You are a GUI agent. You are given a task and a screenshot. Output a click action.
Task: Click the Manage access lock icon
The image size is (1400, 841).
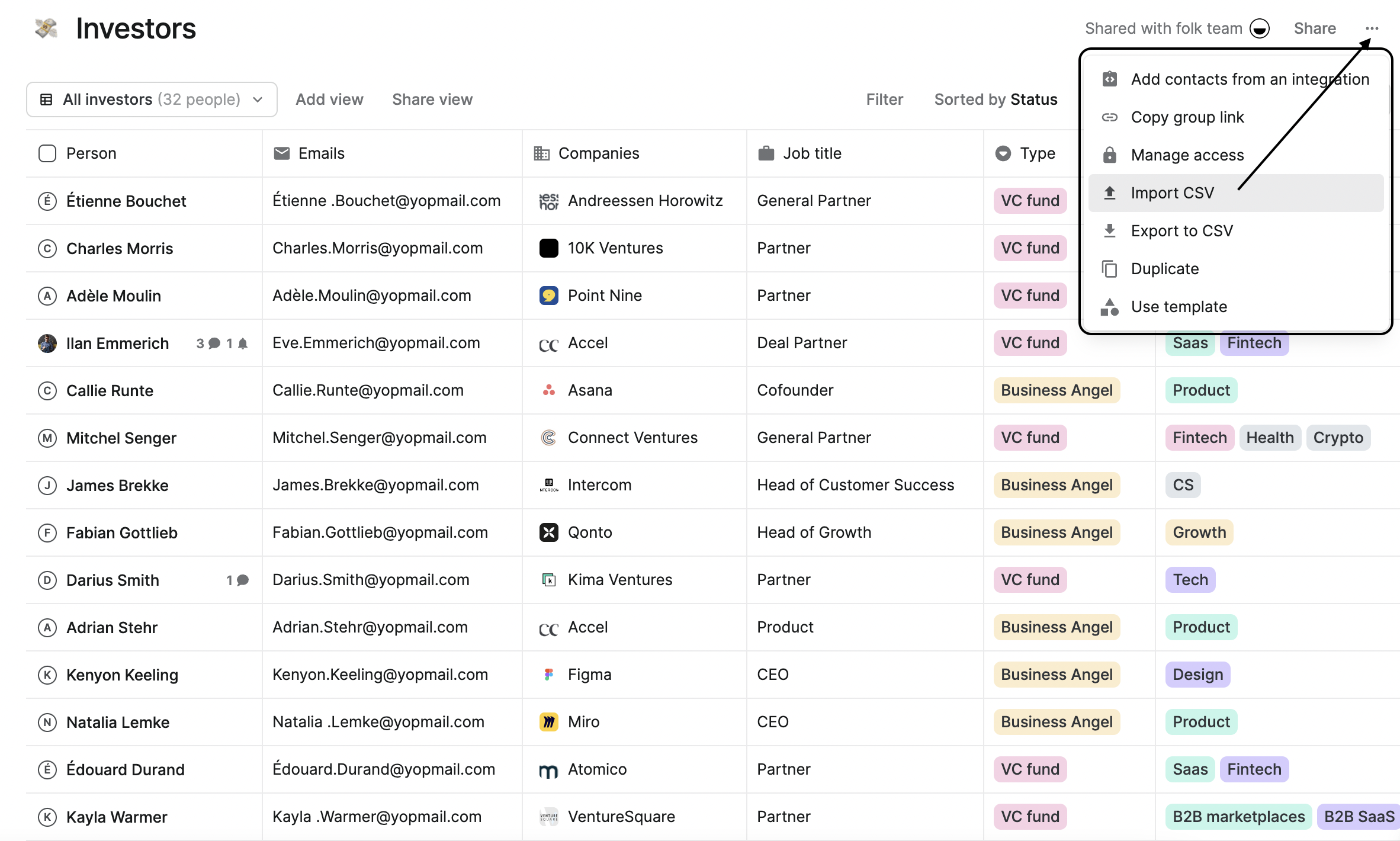coord(1109,155)
